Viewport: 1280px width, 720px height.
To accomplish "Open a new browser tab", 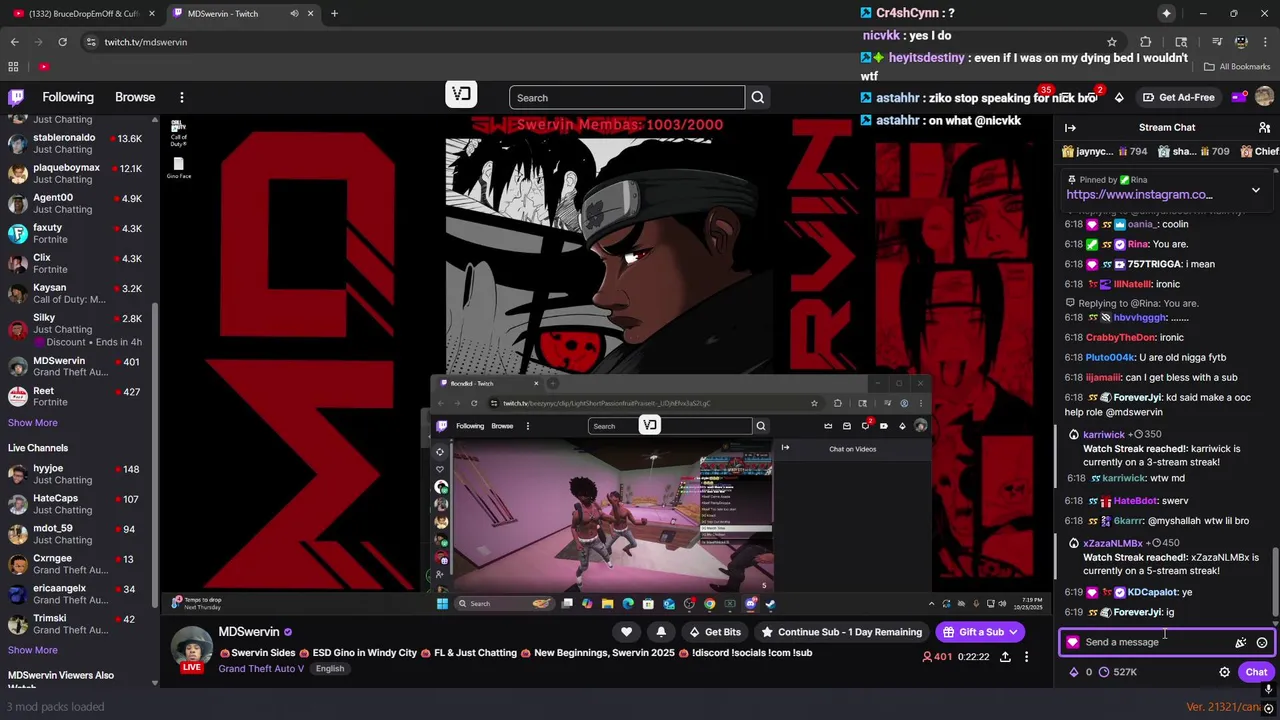I will point(334,14).
